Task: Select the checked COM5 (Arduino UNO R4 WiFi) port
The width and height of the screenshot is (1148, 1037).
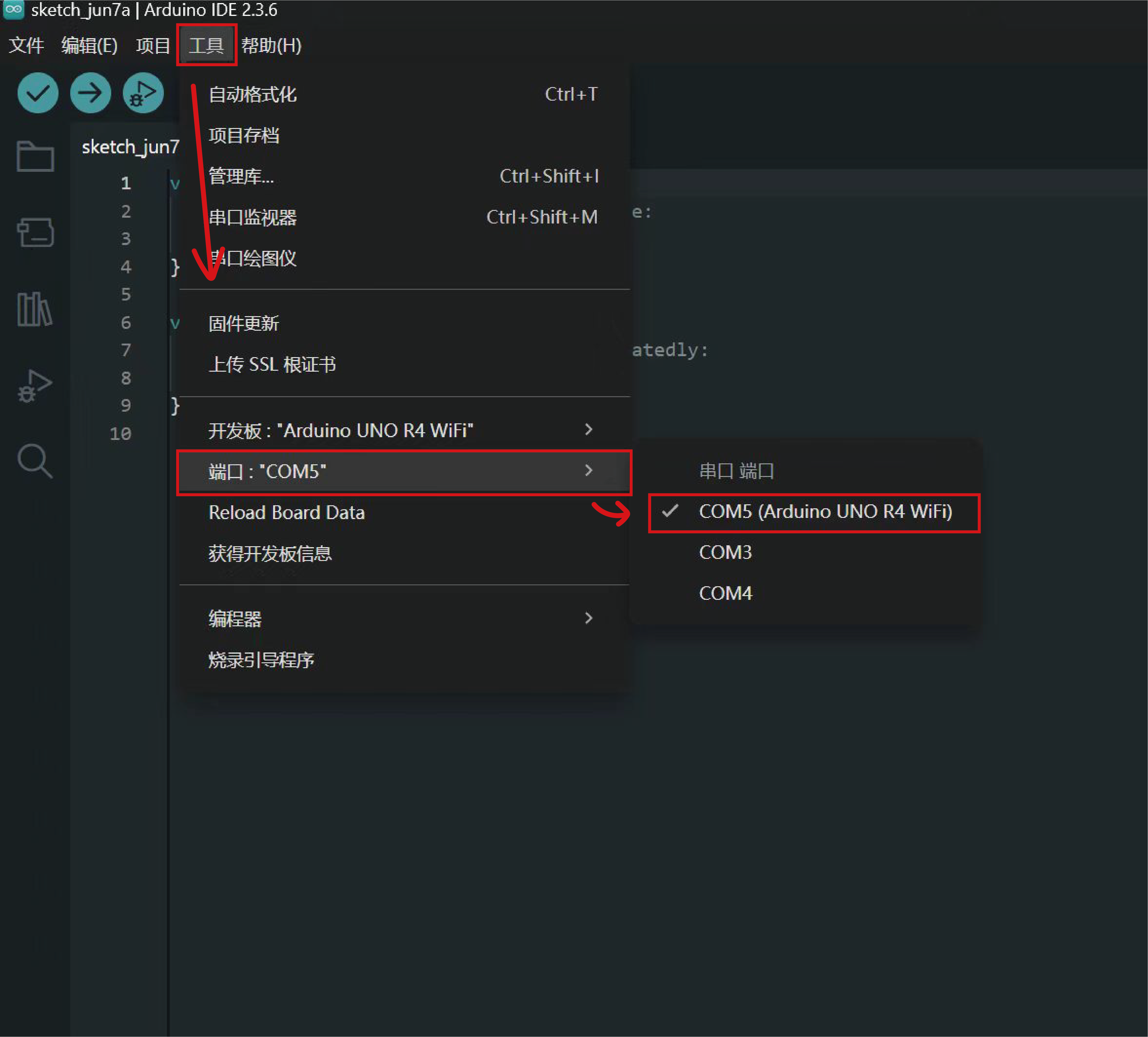Action: click(814, 512)
